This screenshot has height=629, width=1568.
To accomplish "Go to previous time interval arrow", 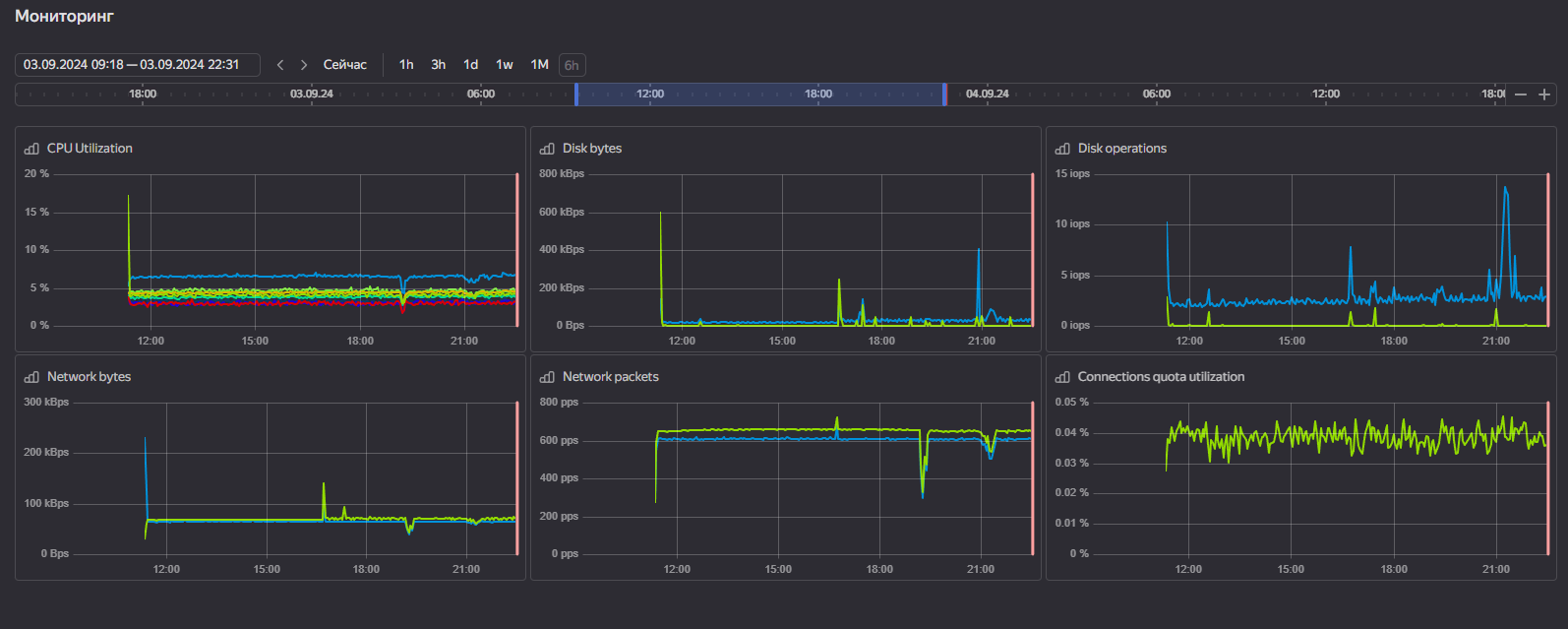I will (280, 65).
